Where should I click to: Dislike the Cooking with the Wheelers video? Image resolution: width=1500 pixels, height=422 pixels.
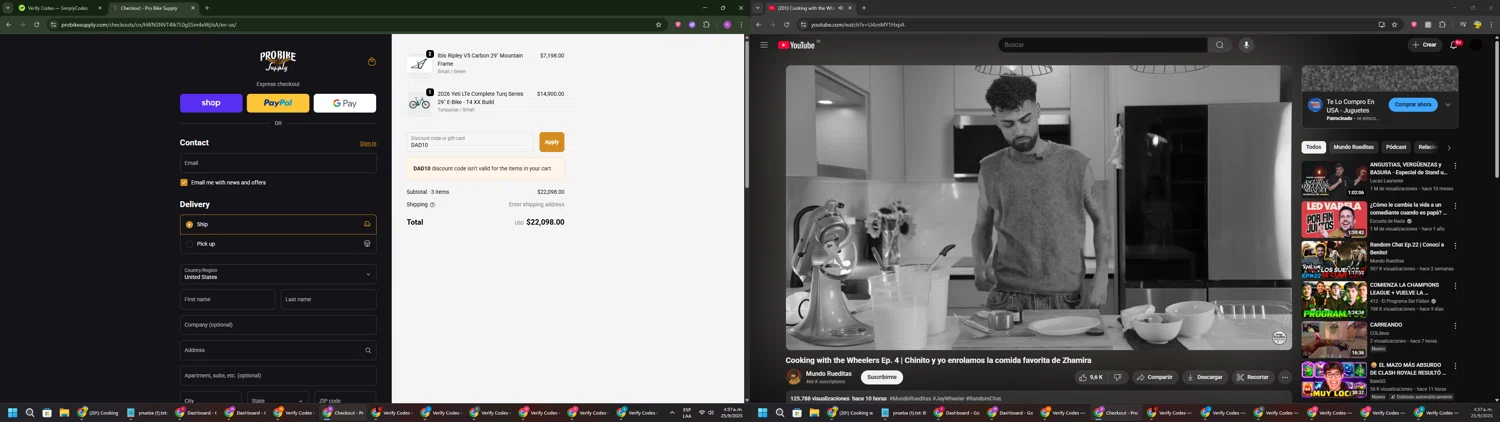pyautogui.click(x=1118, y=377)
